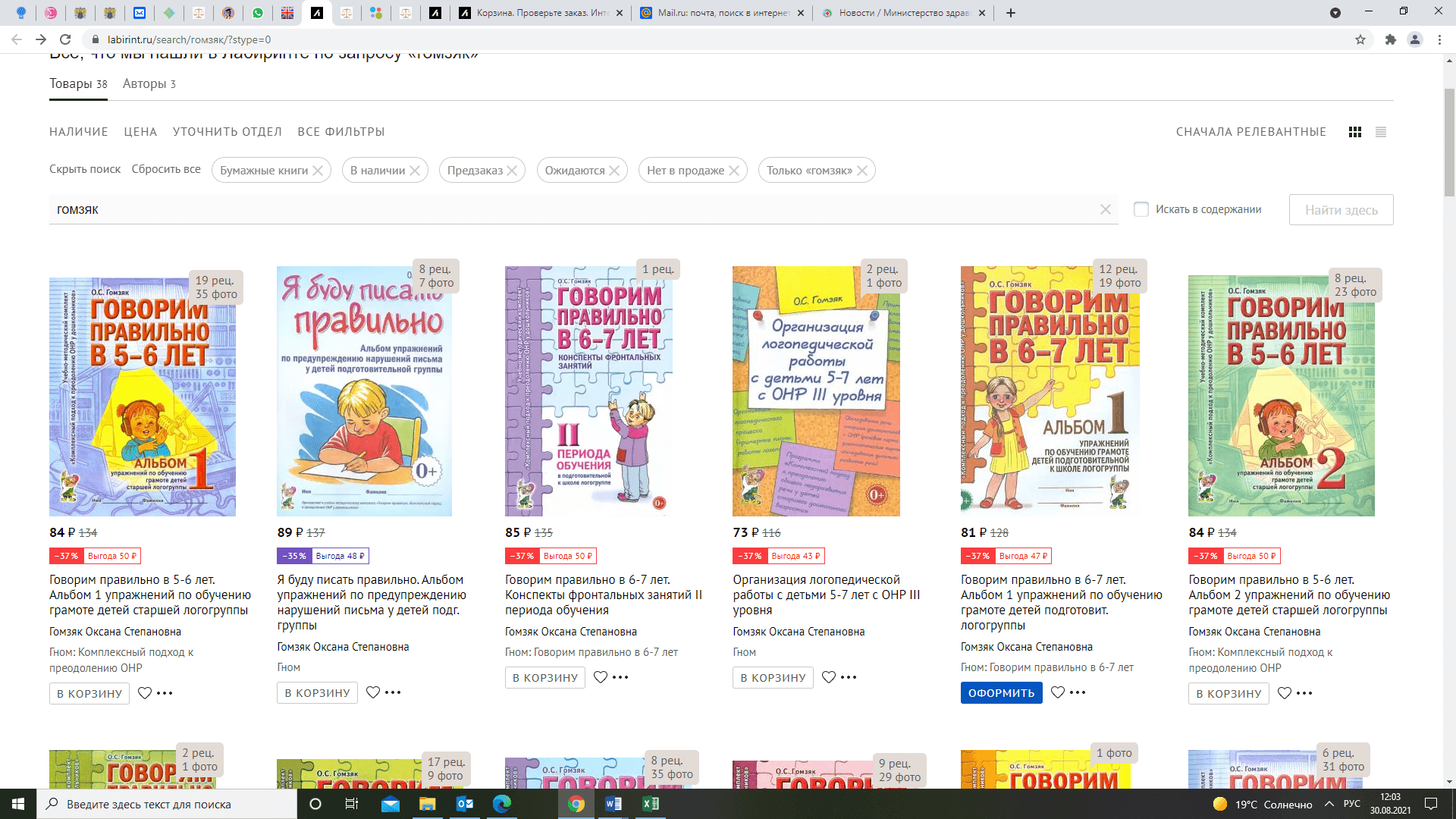This screenshot has height=819, width=1456.
Task: Remove the "В наличии" filter
Action: [x=415, y=171]
